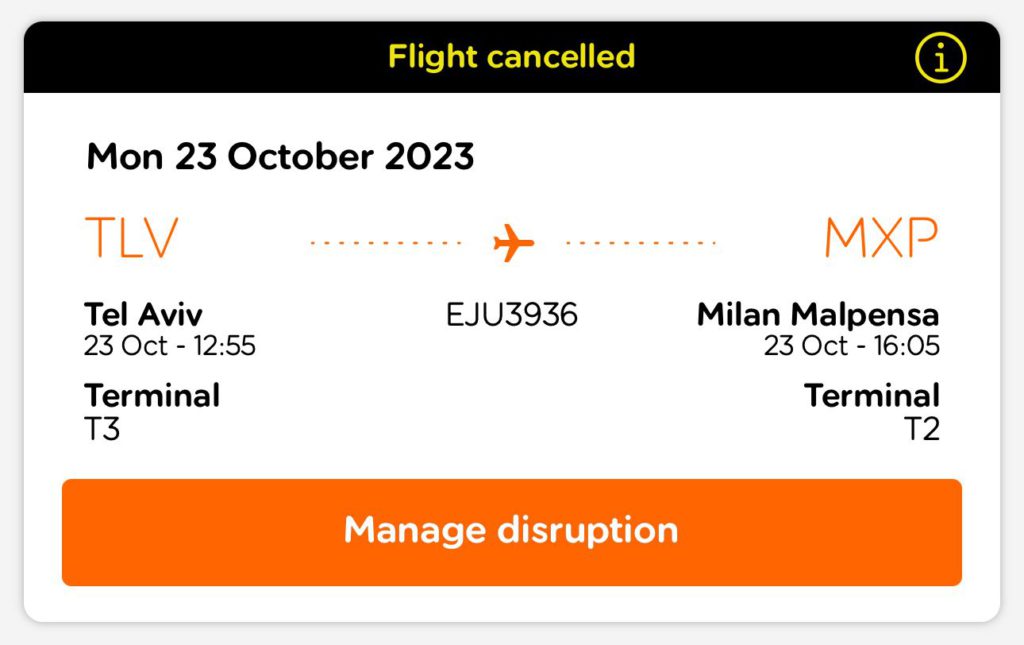Viewport: 1024px width, 645px height.
Task: Click the TLV airport code
Action: pos(131,237)
